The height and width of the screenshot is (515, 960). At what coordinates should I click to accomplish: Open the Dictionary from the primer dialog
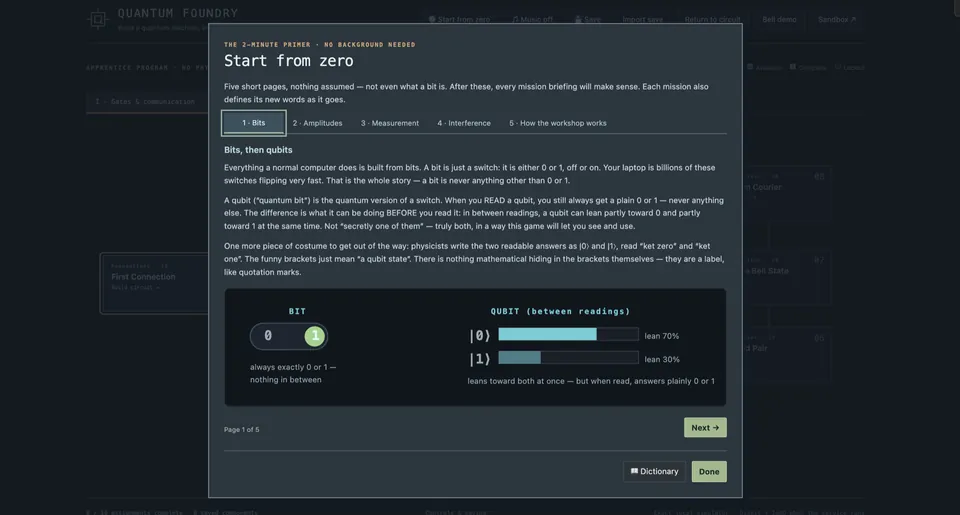point(654,472)
